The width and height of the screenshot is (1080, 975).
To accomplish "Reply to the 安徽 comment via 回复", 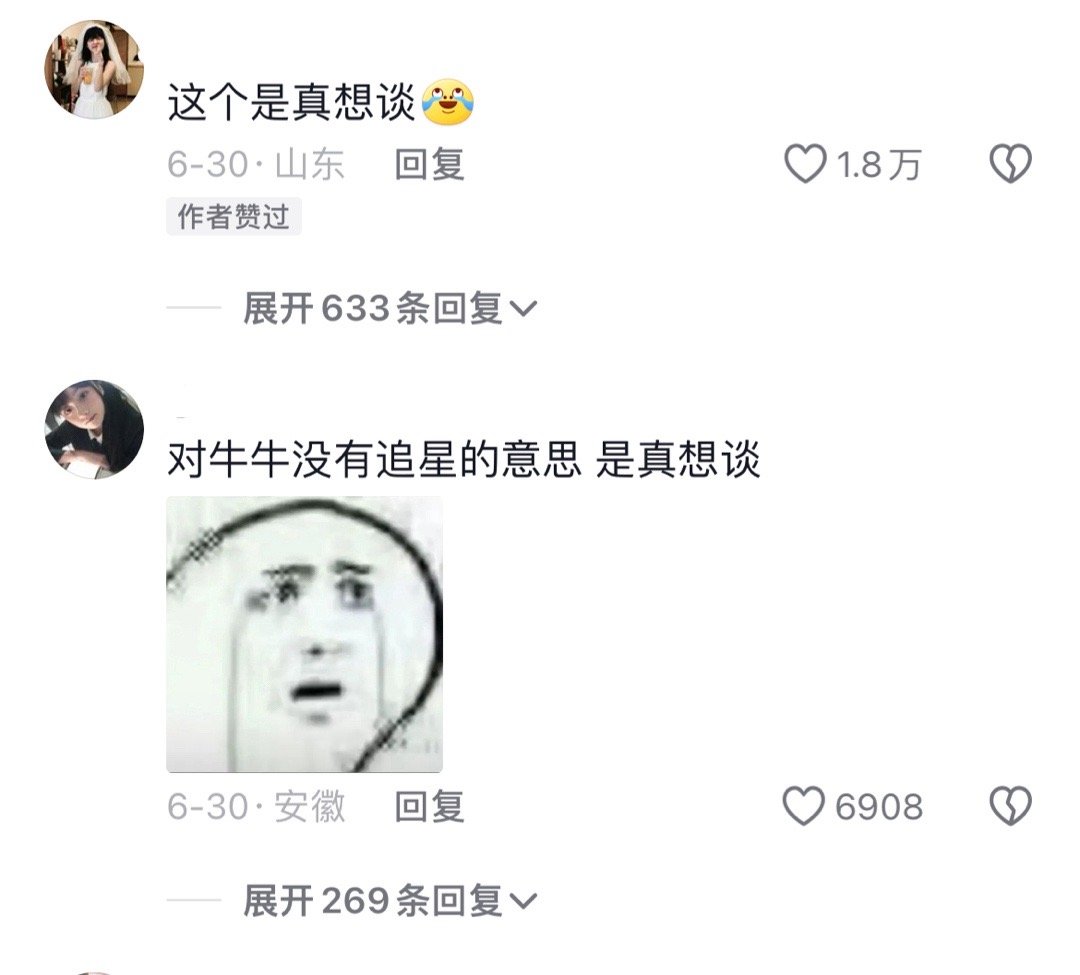I will click(430, 806).
